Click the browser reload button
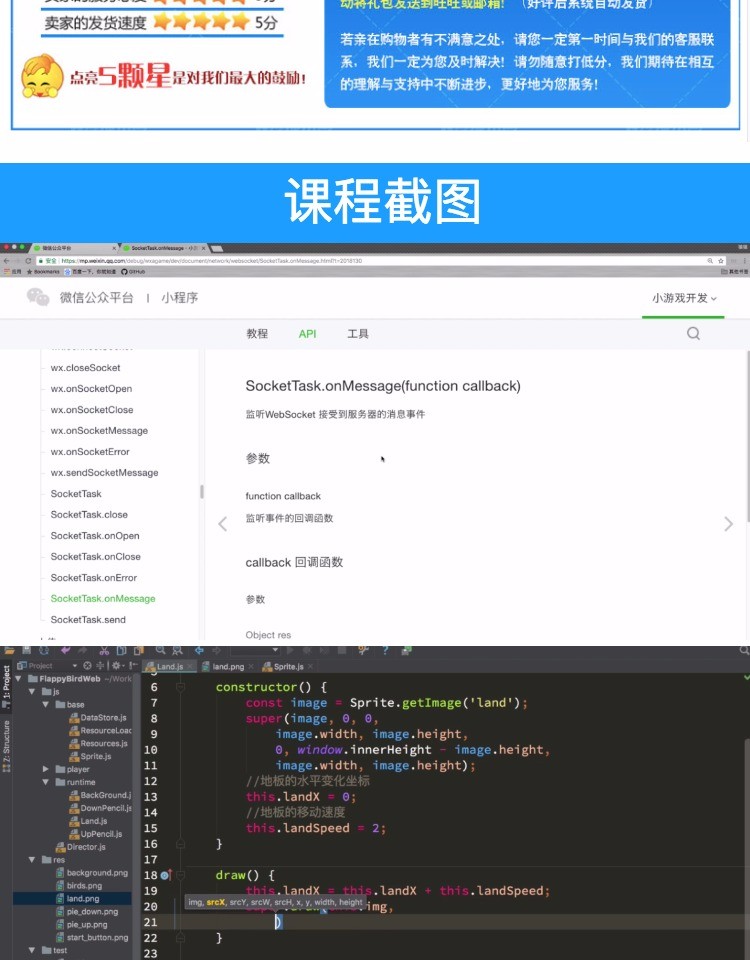750x960 pixels. 28,261
